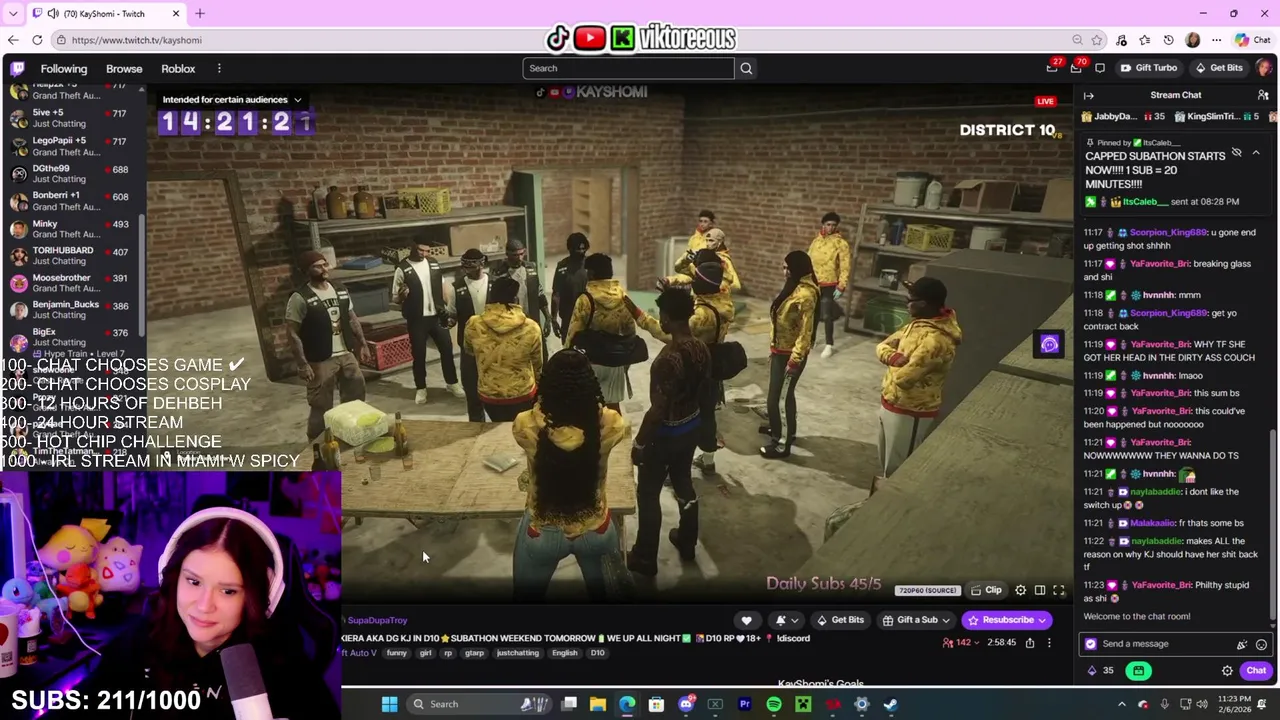1280x720 pixels.
Task: Open the Following tab
Action: 64,68
